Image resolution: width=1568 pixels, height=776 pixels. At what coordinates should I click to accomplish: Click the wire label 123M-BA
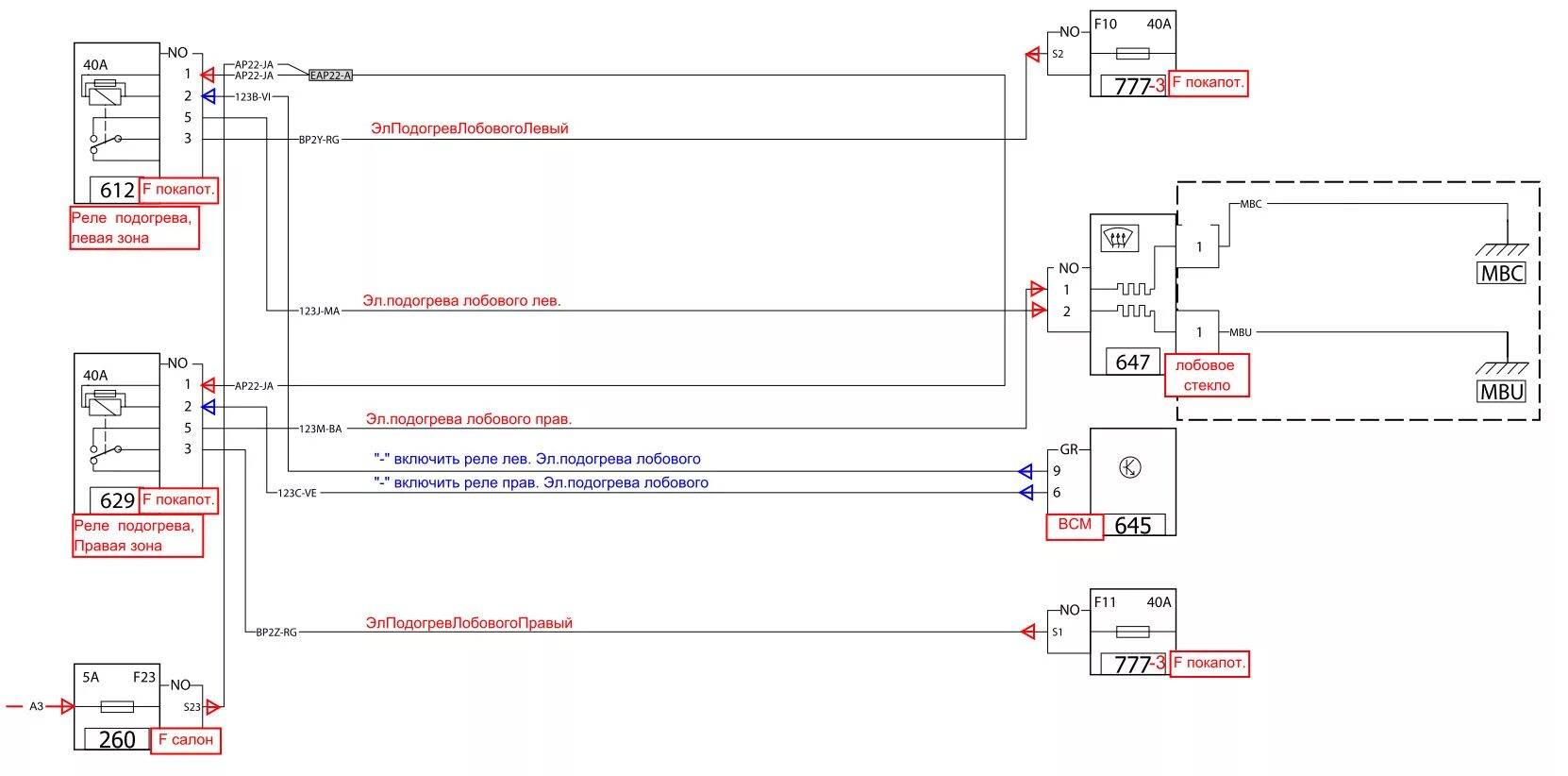321,429
